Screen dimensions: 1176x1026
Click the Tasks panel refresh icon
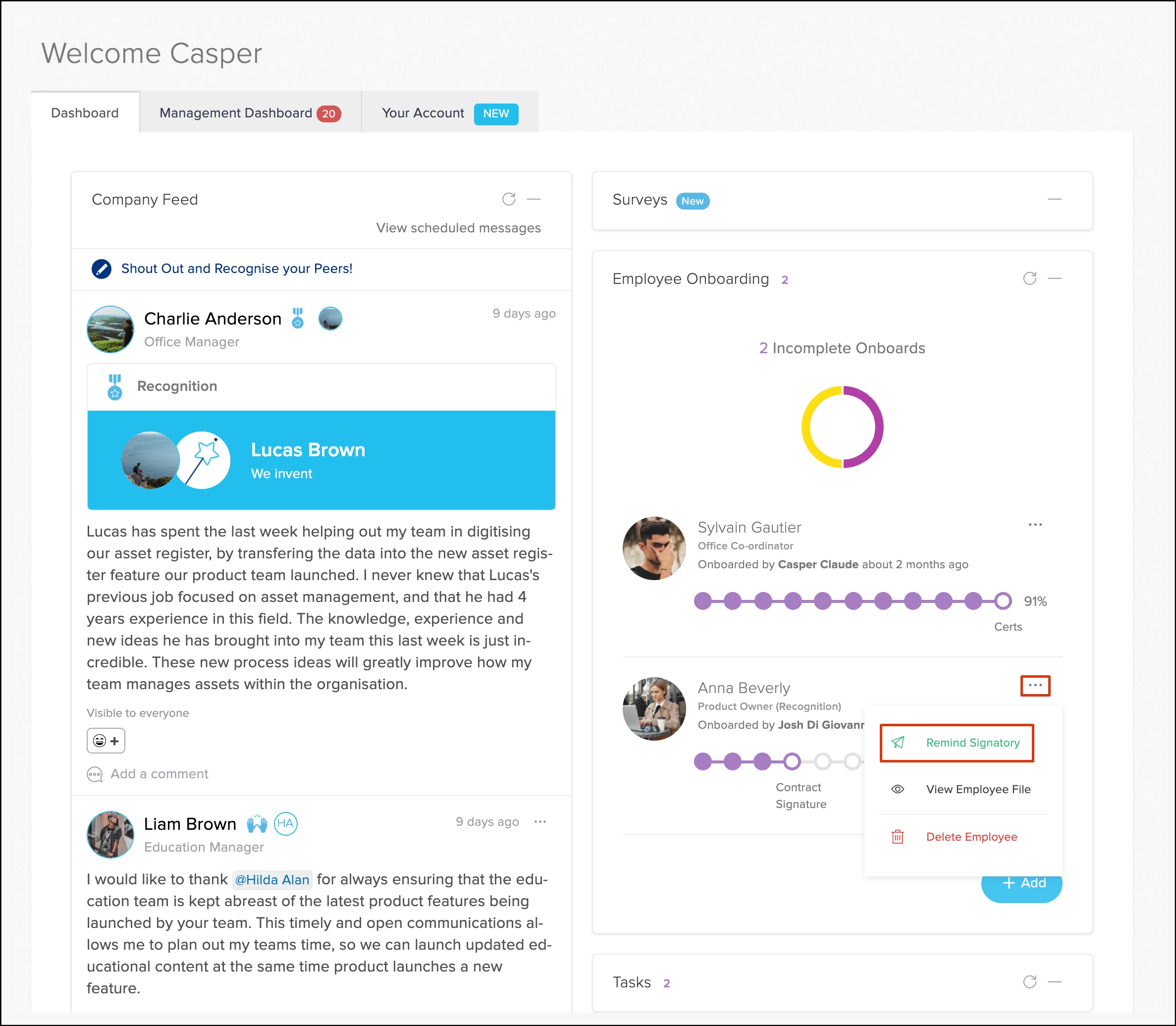click(x=1029, y=982)
